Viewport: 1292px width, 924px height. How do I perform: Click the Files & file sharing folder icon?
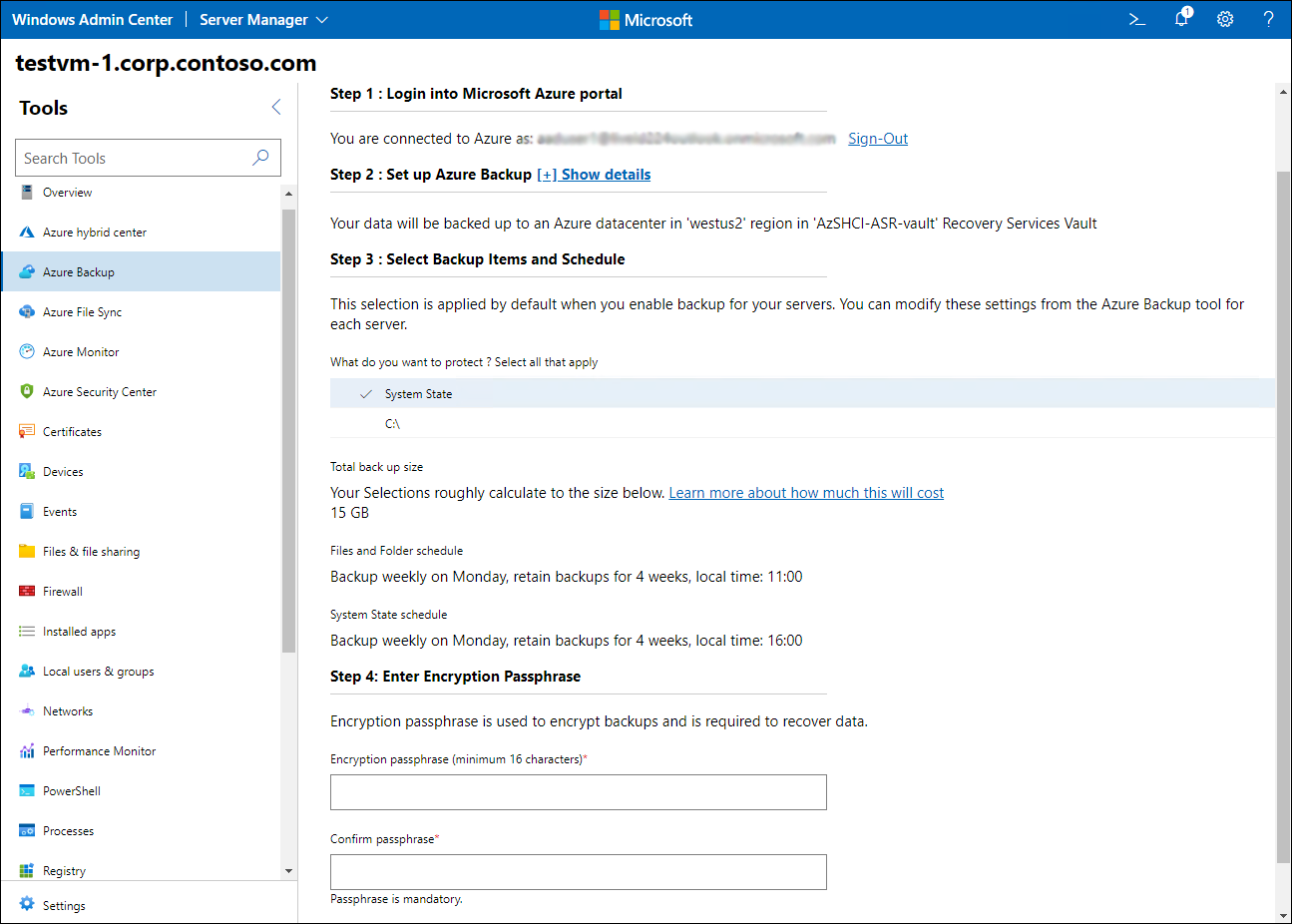coord(27,552)
